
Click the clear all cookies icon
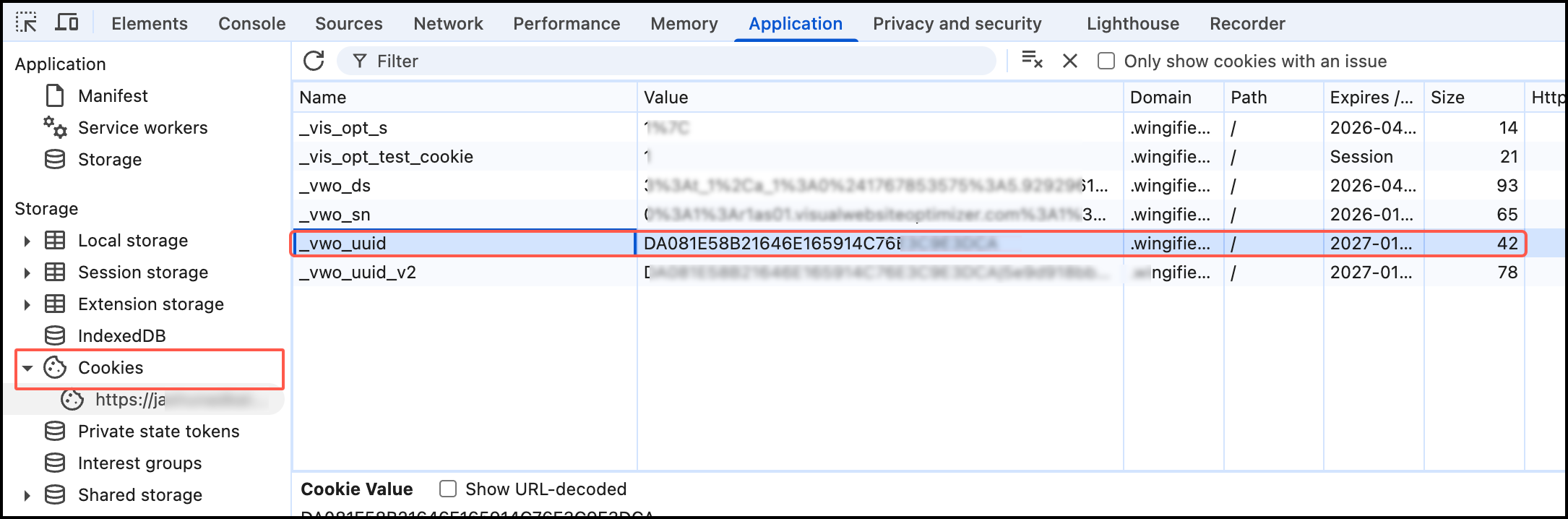click(x=1032, y=61)
